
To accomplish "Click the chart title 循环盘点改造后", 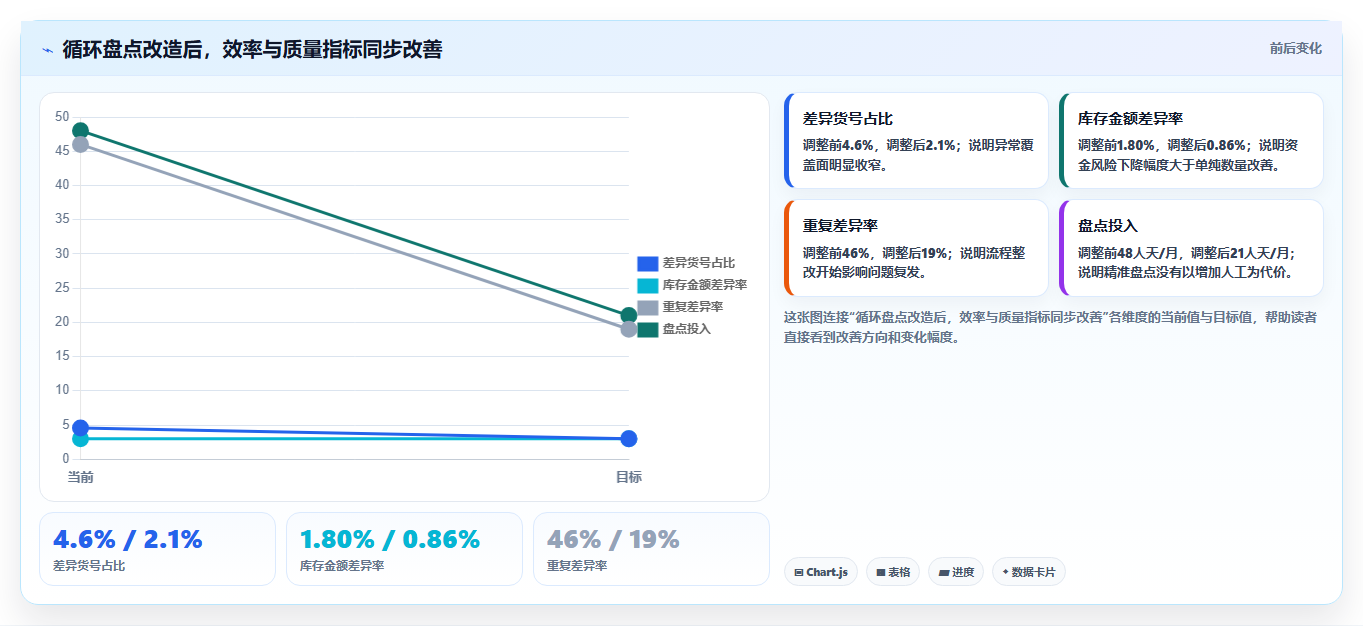I will click(x=252, y=49).
